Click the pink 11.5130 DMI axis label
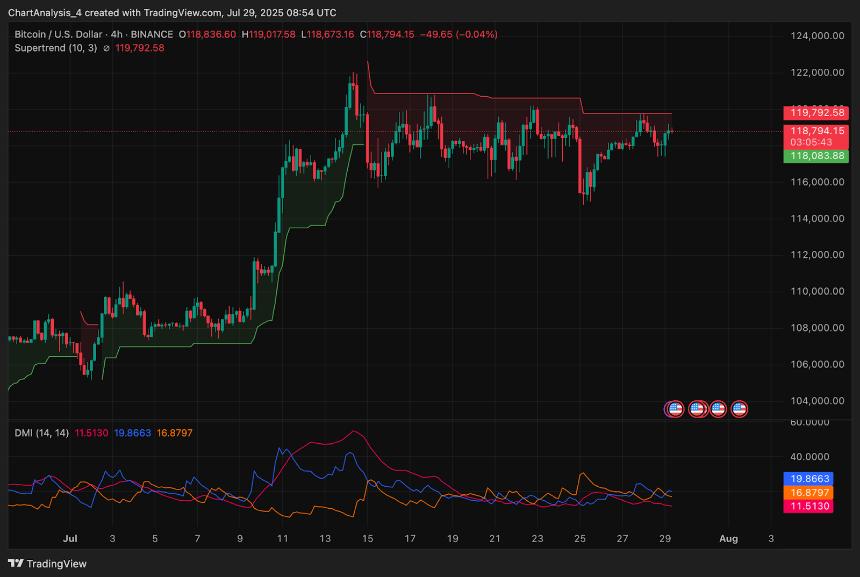This screenshot has height=577, width=860. tap(818, 507)
